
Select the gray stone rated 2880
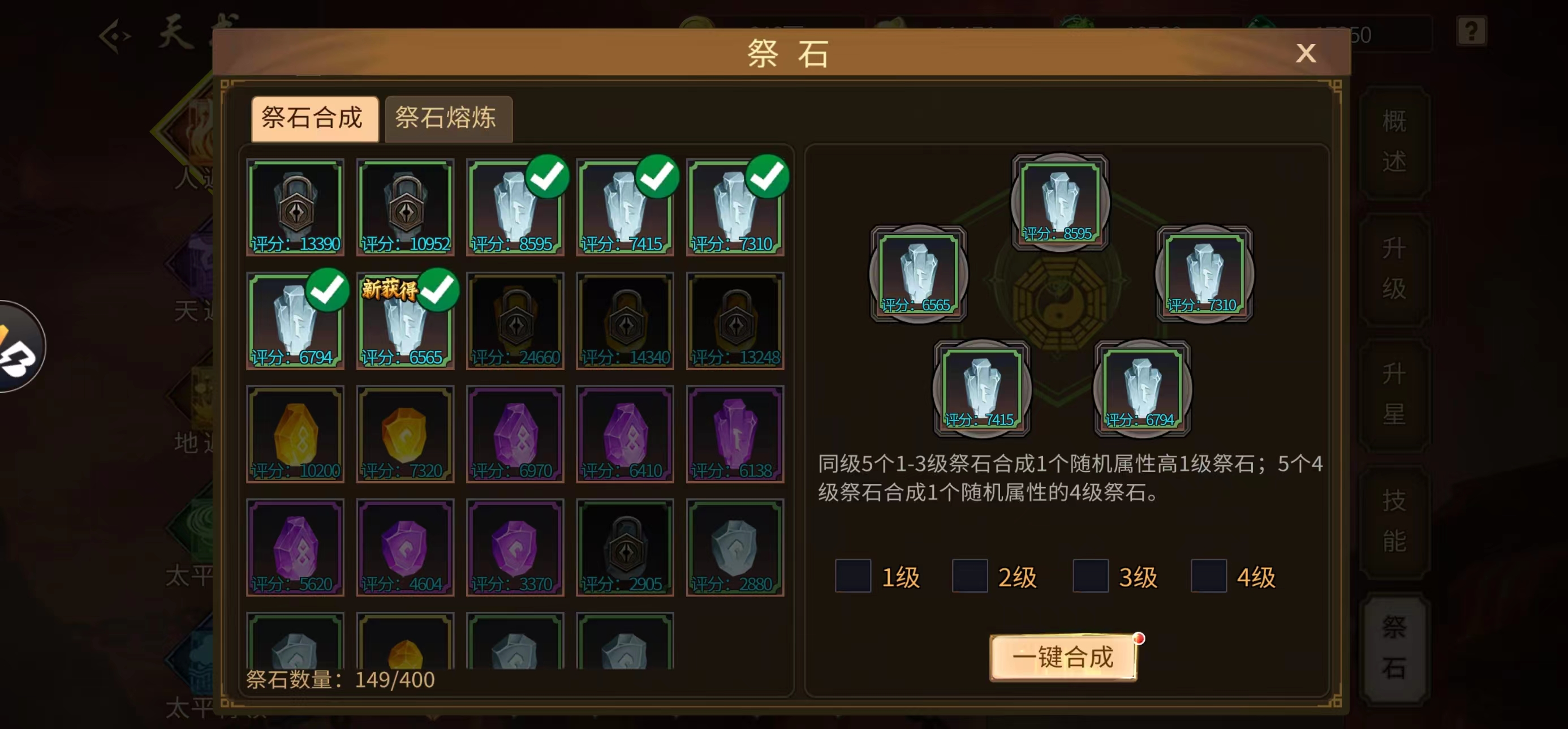coord(735,547)
